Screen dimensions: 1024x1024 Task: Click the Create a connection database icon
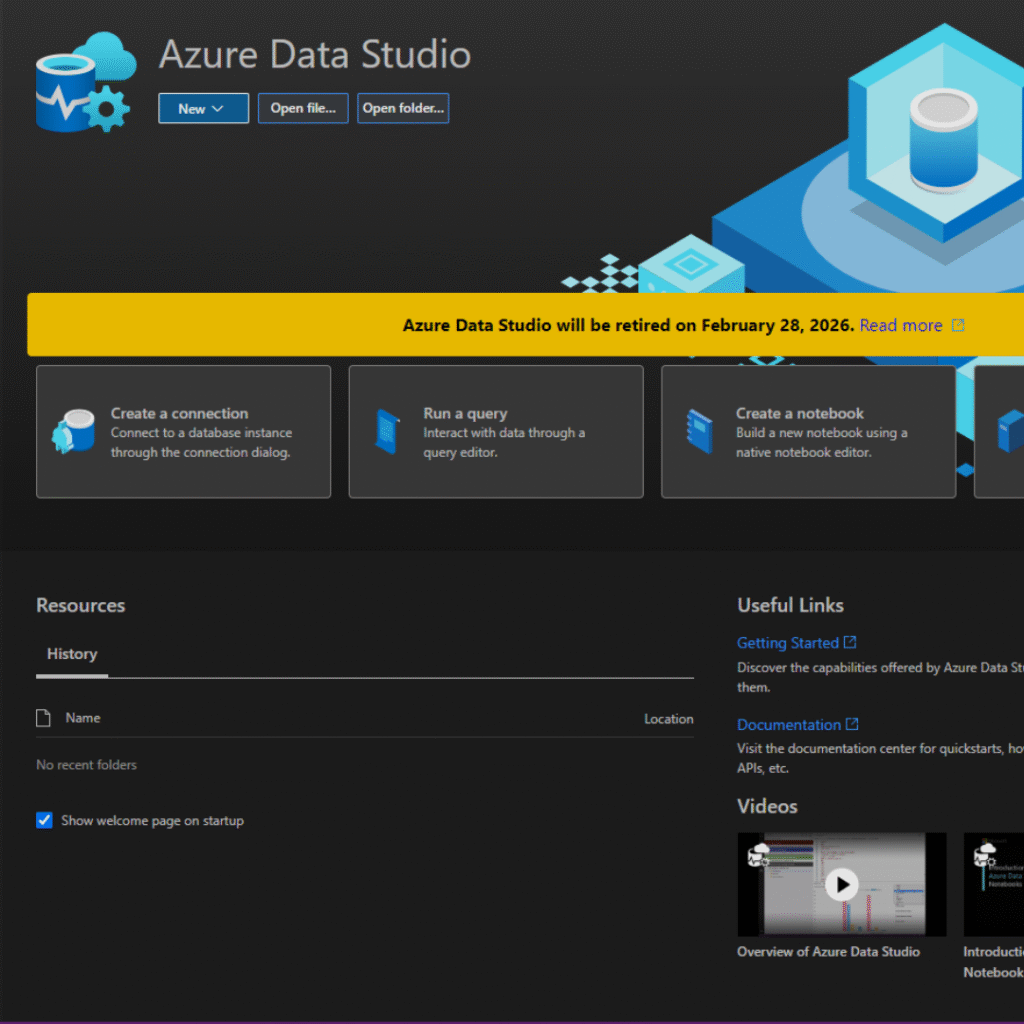(x=74, y=431)
